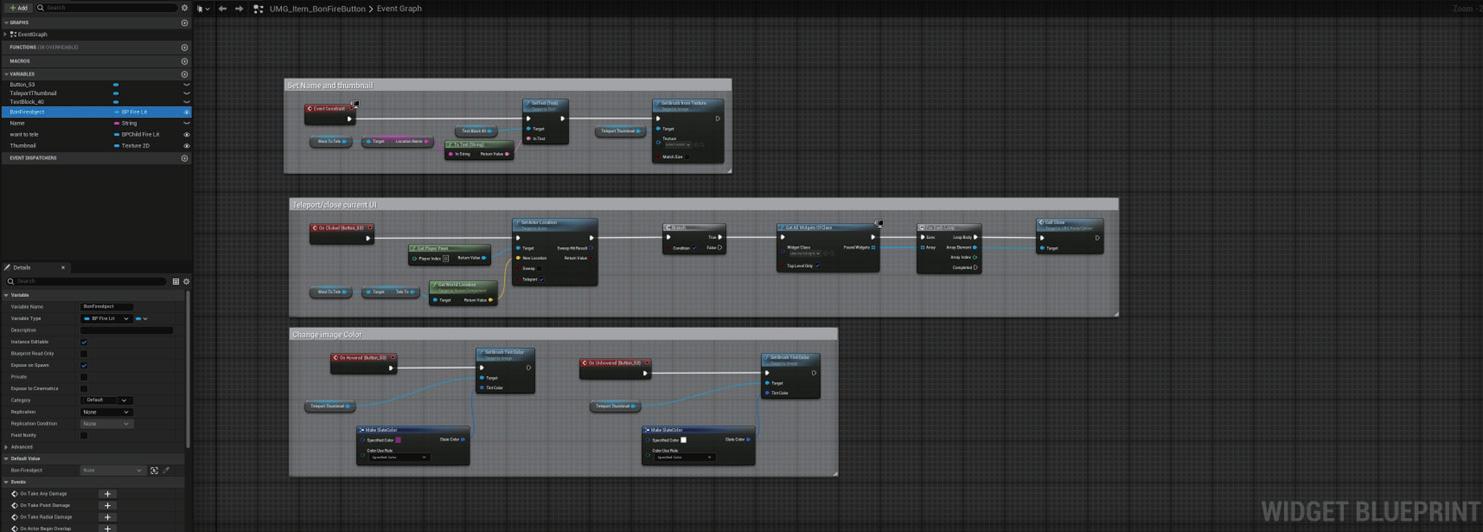Add a new function with plus icon
The height and width of the screenshot is (532, 1483).
[x=184, y=47]
